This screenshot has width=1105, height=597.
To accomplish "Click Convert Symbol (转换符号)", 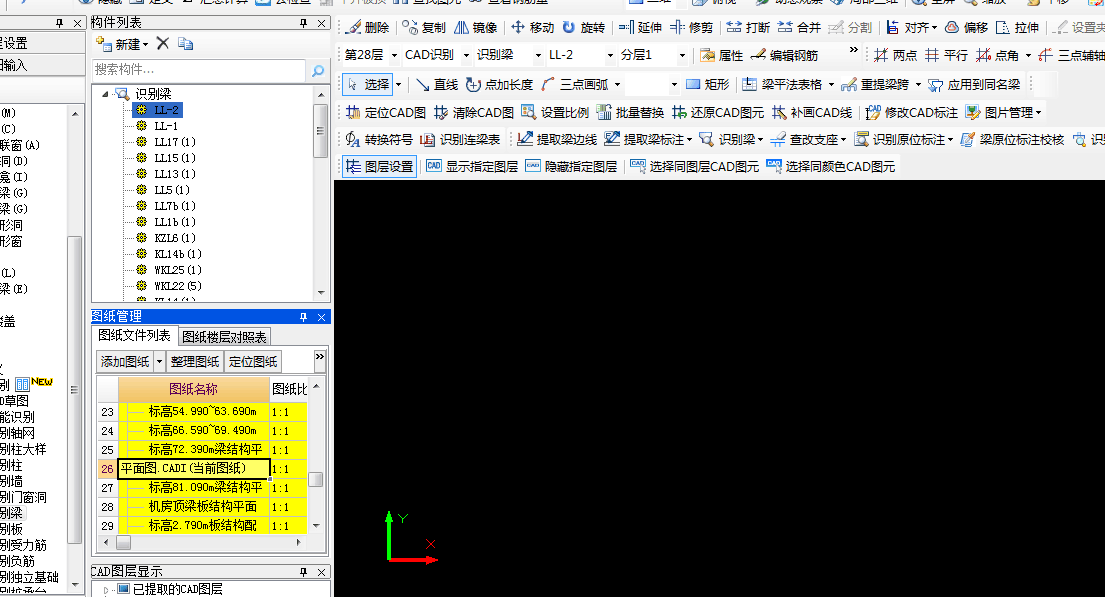I will (x=379, y=140).
